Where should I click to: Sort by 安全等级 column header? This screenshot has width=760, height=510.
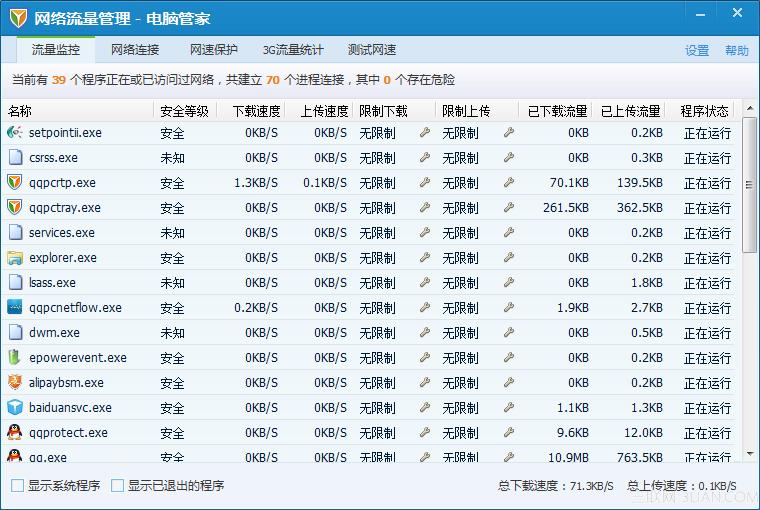[x=185, y=111]
